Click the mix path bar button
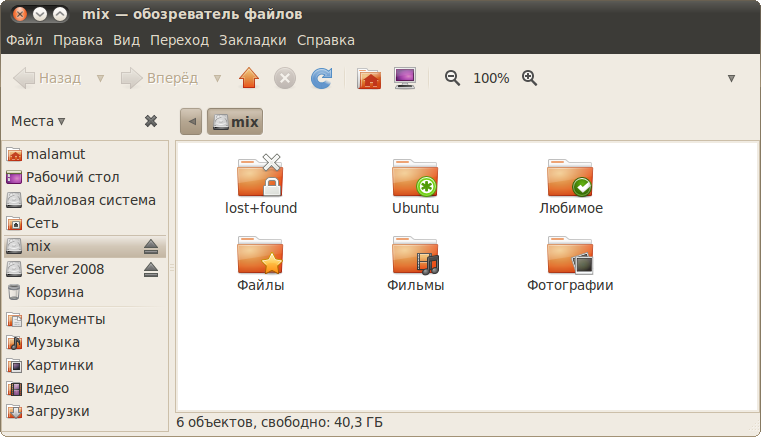Screen dimensions: 761x437 pos(235,121)
